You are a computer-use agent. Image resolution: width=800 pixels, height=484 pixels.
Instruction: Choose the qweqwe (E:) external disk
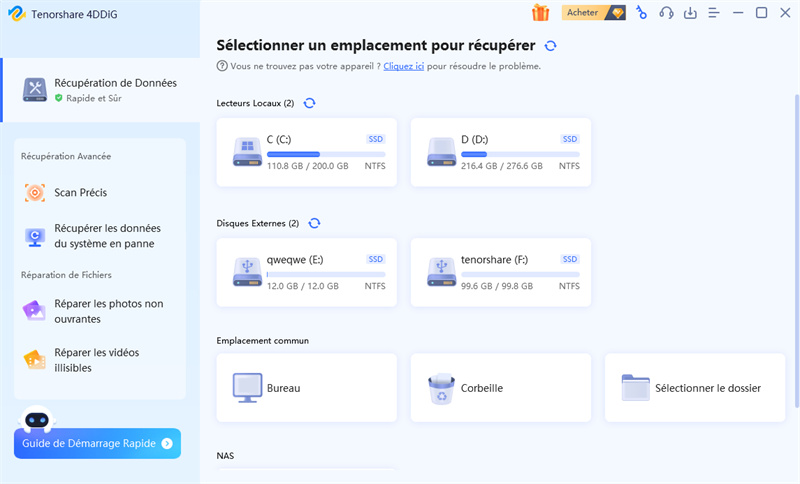(306, 272)
